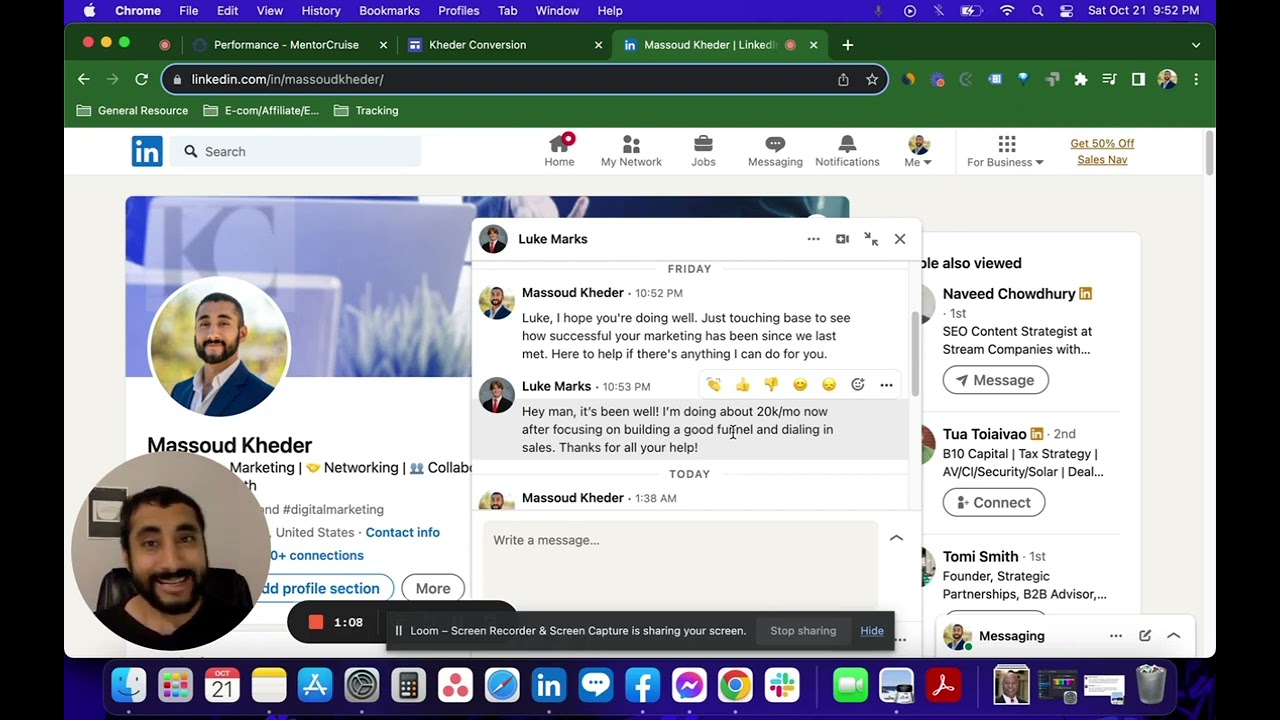
Task: Expand the For Business dropdown
Action: pos(1005,151)
